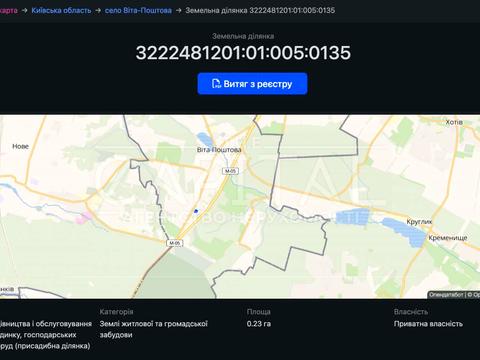480x360 pixels.
Task: Select the 0.23 га area value
Action: [x=259, y=324]
